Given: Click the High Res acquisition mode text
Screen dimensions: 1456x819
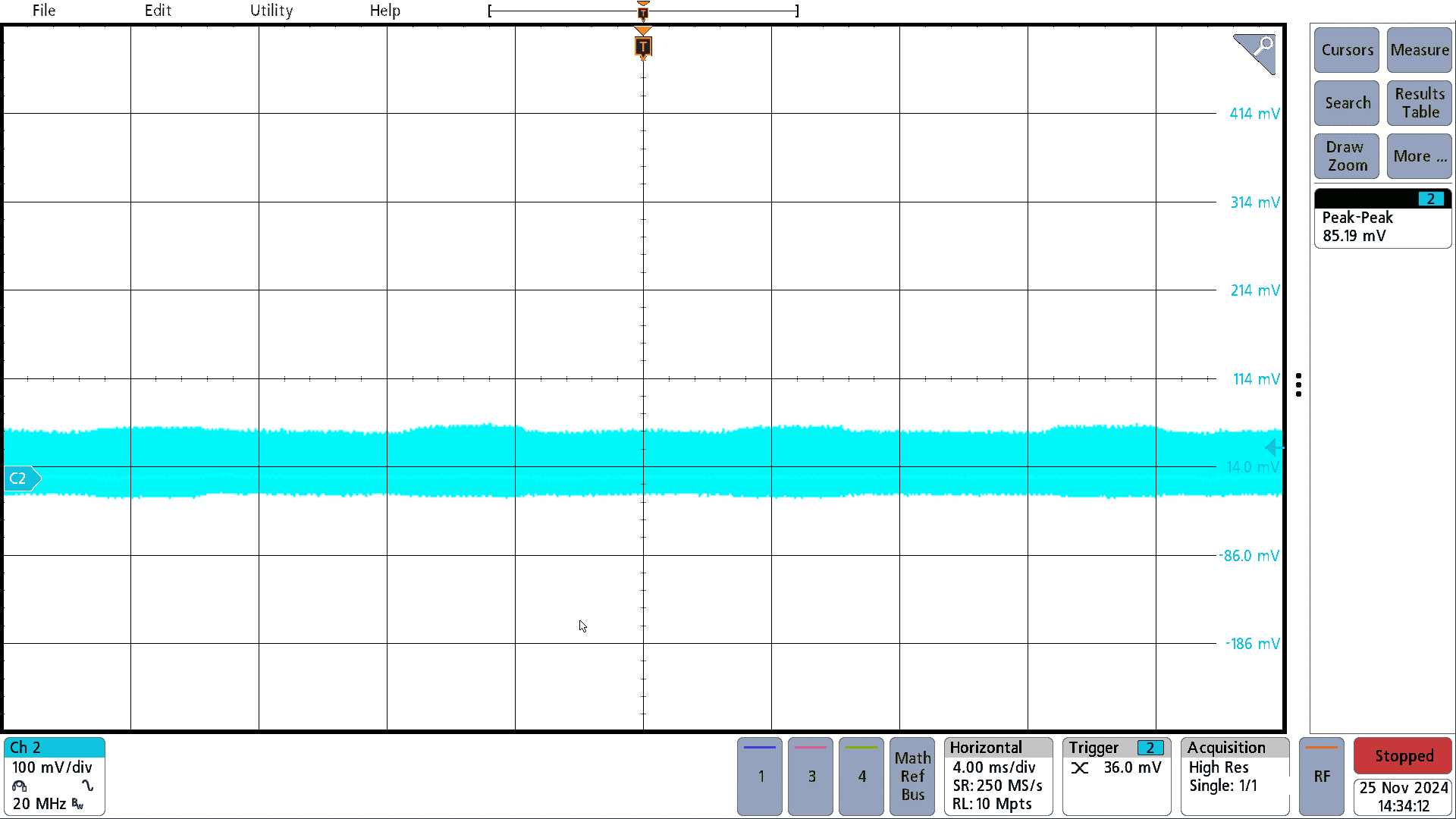Looking at the screenshot, I should tap(1218, 767).
